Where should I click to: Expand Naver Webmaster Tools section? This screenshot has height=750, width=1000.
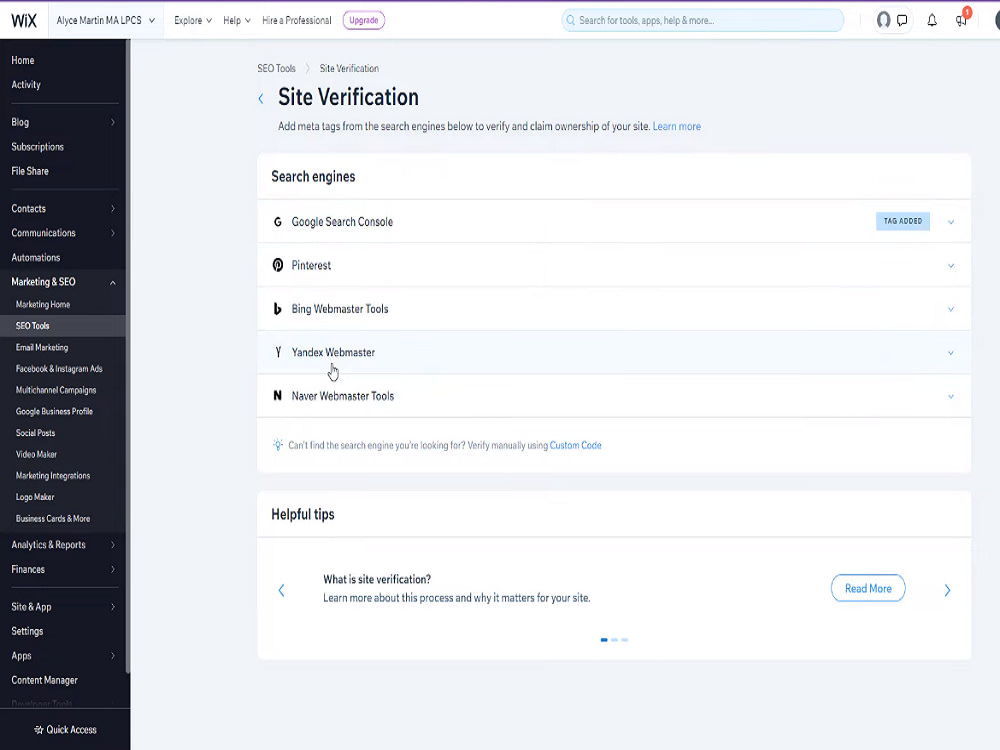pyautogui.click(x=951, y=396)
